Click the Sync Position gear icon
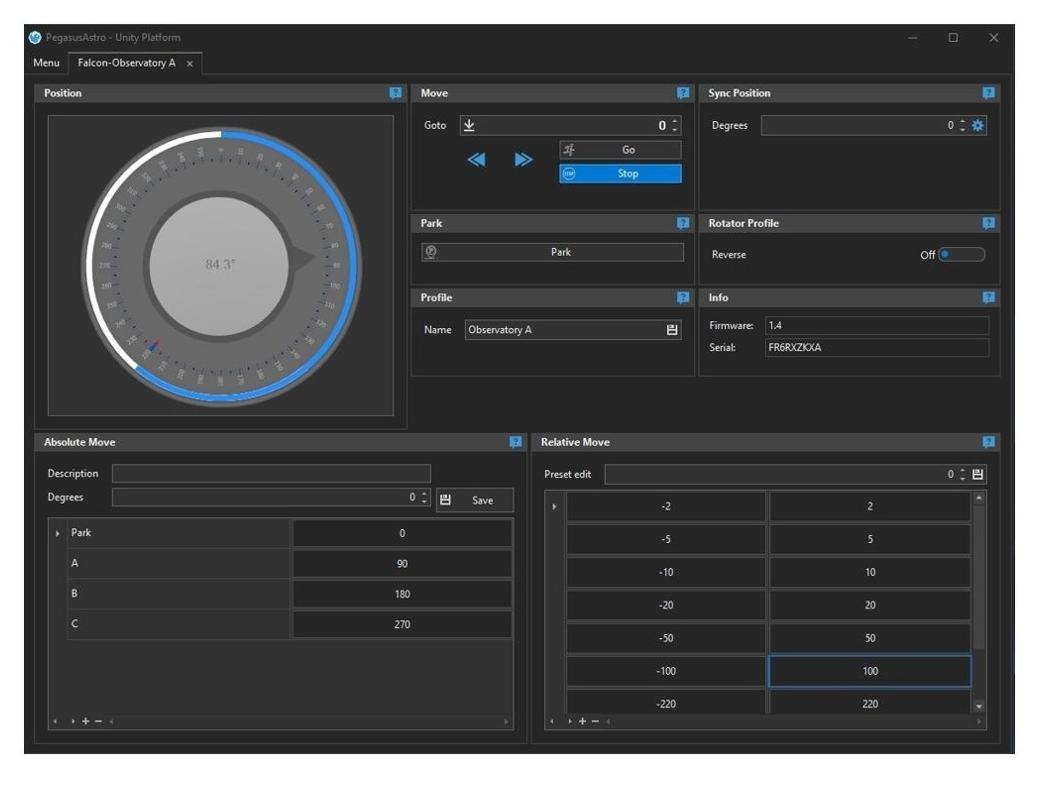This screenshot has width=1040, height=786. tap(978, 126)
